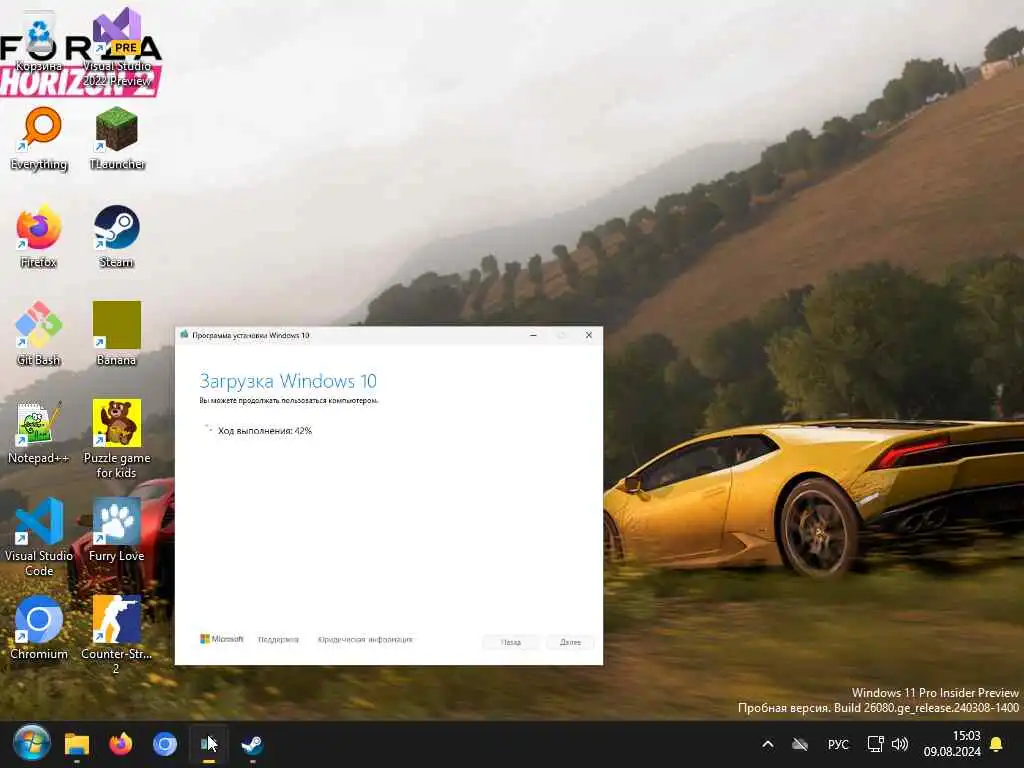The image size is (1024, 768).
Task: Click the Microsoft logo in setup
Action: tap(221, 639)
